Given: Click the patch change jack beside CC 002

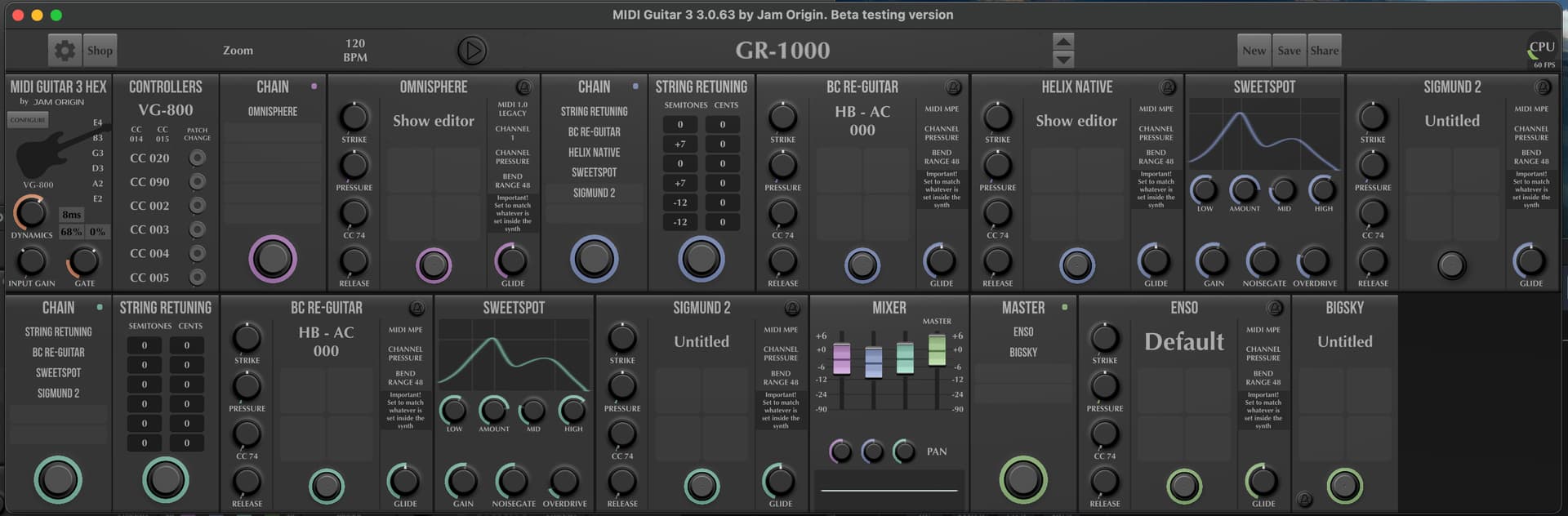Looking at the screenshot, I should tap(197, 205).
